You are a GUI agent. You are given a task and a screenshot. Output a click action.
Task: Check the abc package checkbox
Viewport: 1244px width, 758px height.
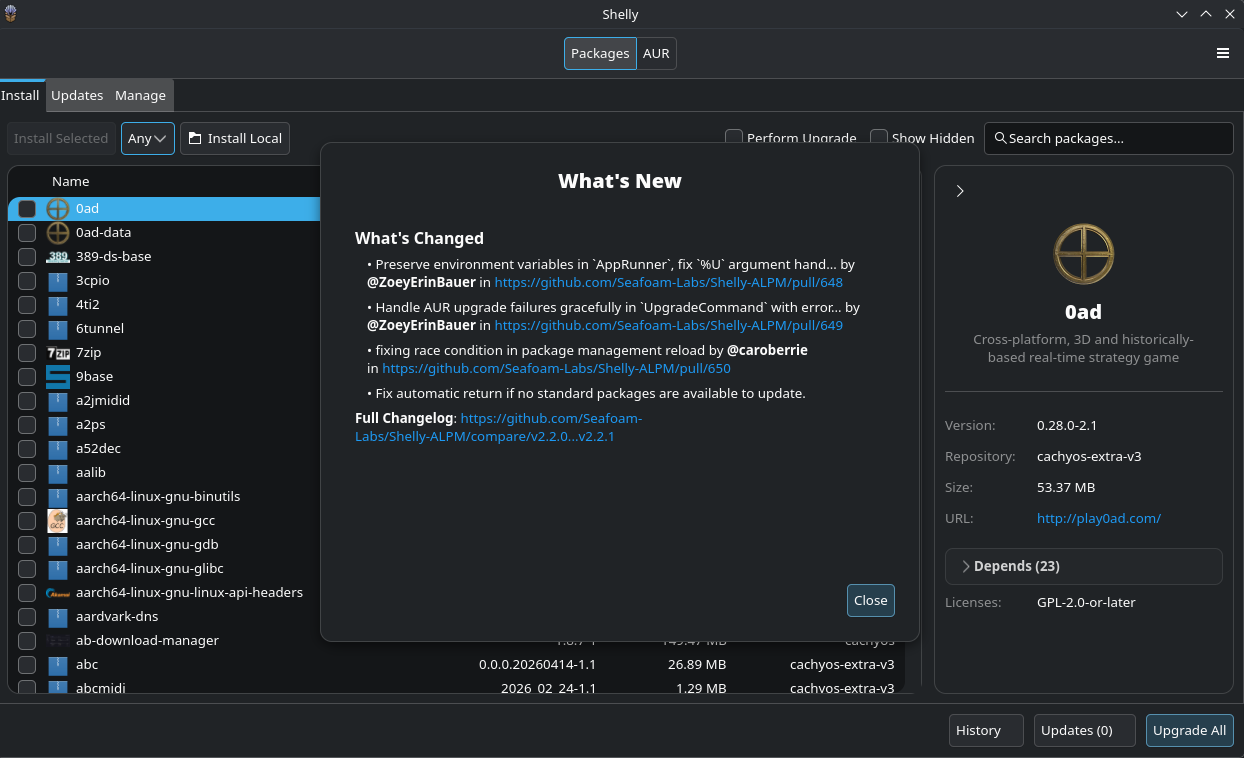coord(27,665)
